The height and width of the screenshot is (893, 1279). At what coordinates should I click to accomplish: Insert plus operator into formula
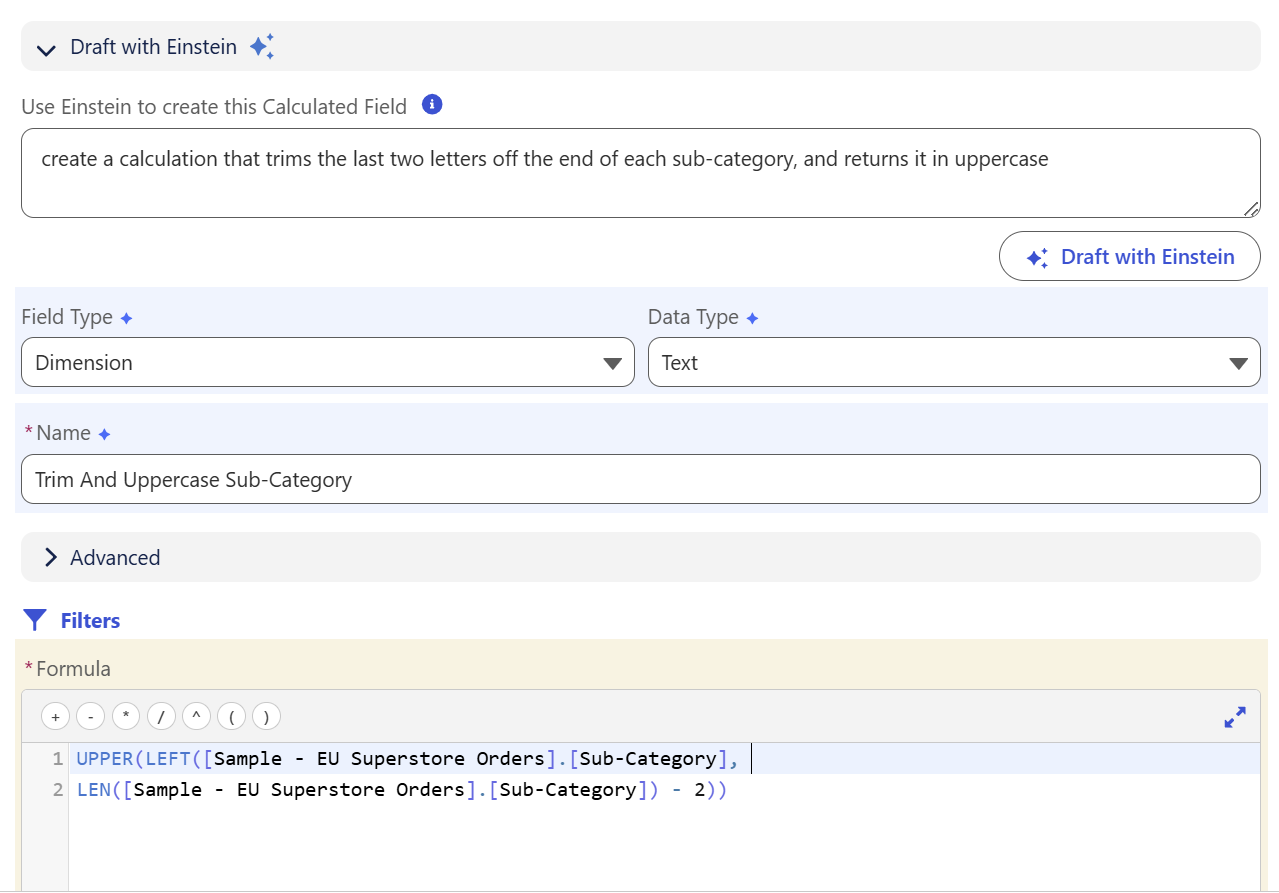(x=55, y=716)
